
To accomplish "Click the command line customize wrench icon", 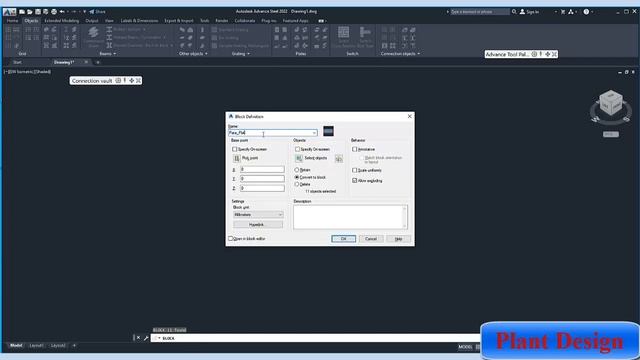I will coord(146,338).
